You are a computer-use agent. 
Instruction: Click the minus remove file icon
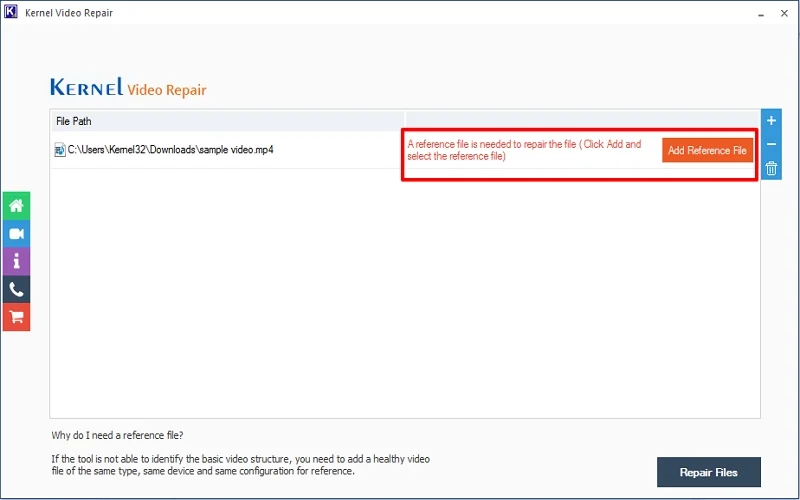pos(771,144)
